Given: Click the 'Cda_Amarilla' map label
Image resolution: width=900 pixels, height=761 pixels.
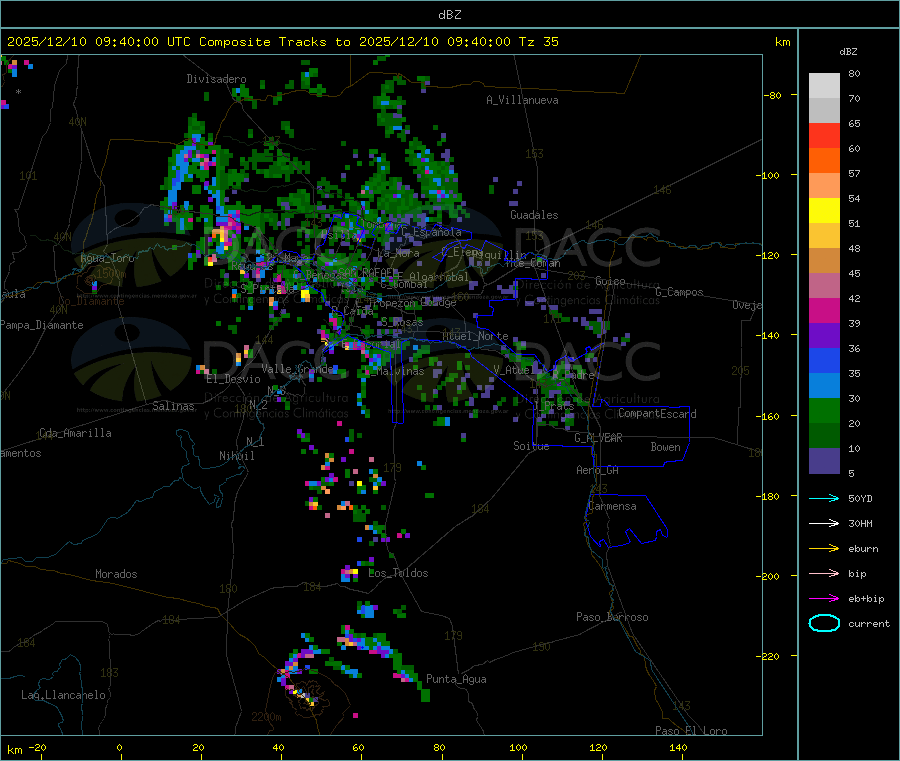Looking at the screenshot, I should pyautogui.click(x=75, y=433).
